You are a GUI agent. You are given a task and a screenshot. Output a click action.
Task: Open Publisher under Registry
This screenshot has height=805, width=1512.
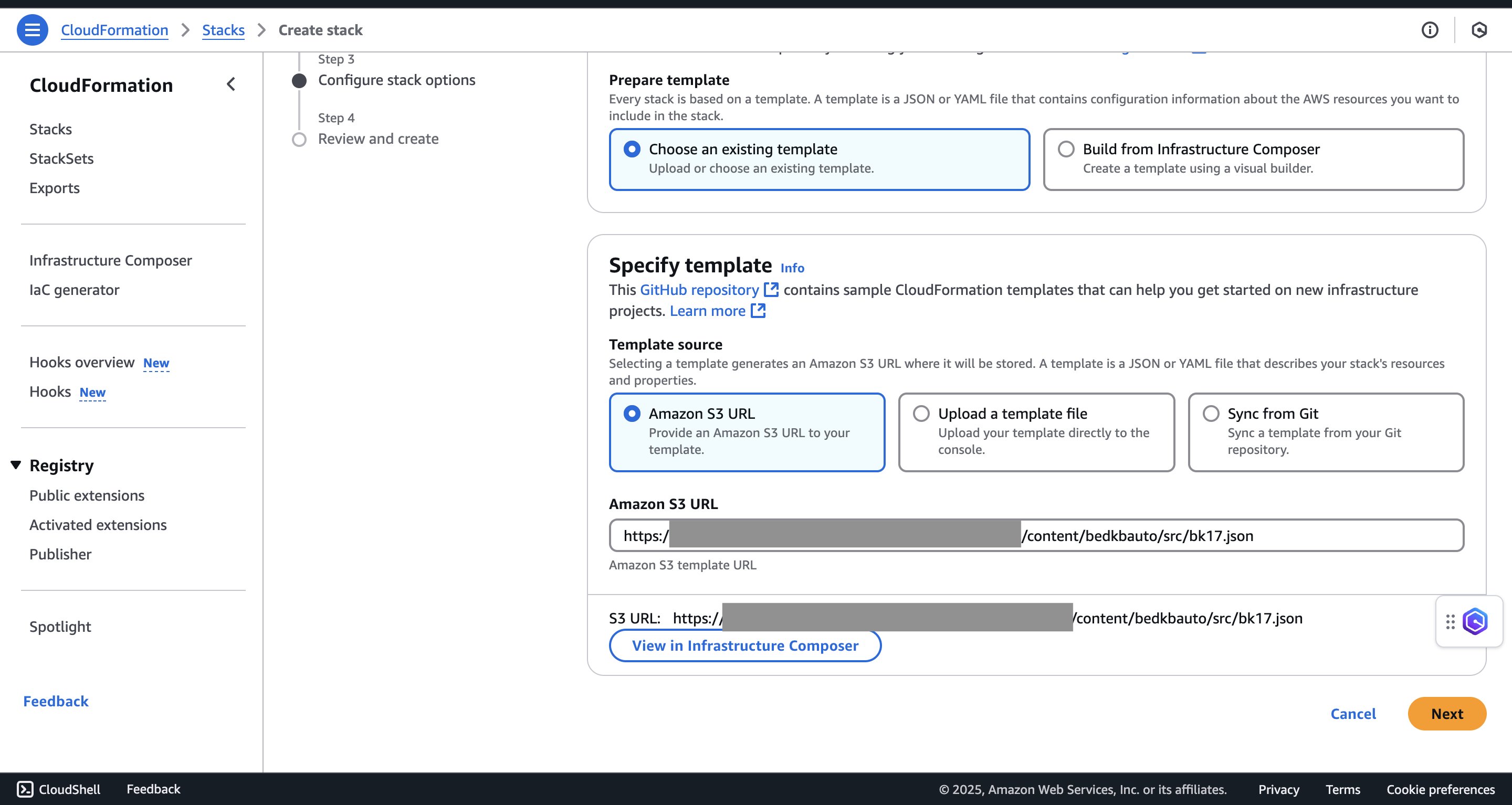[x=60, y=555]
